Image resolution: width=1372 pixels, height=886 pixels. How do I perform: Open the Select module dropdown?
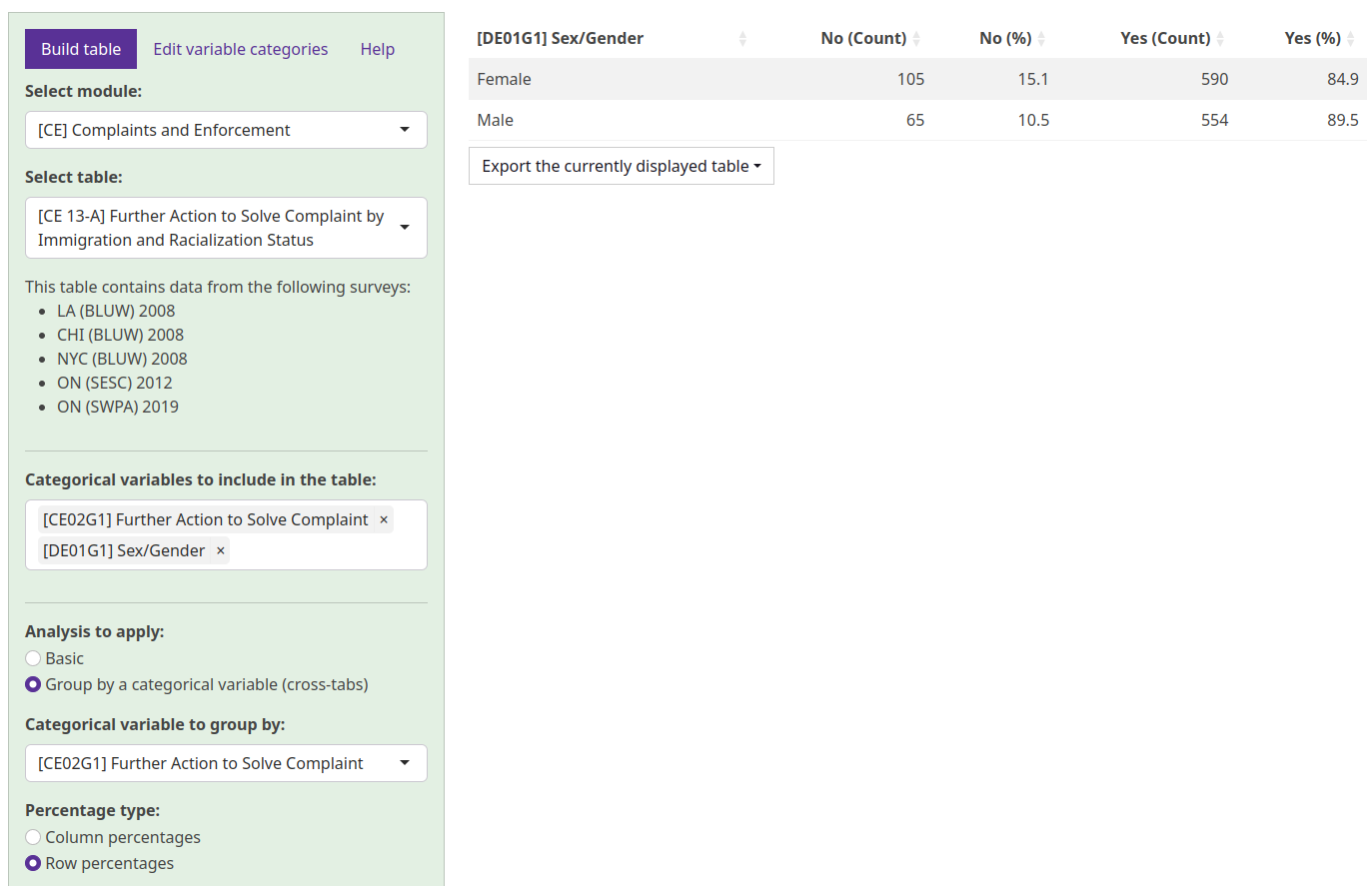pyautogui.click(x=226, y=130)
